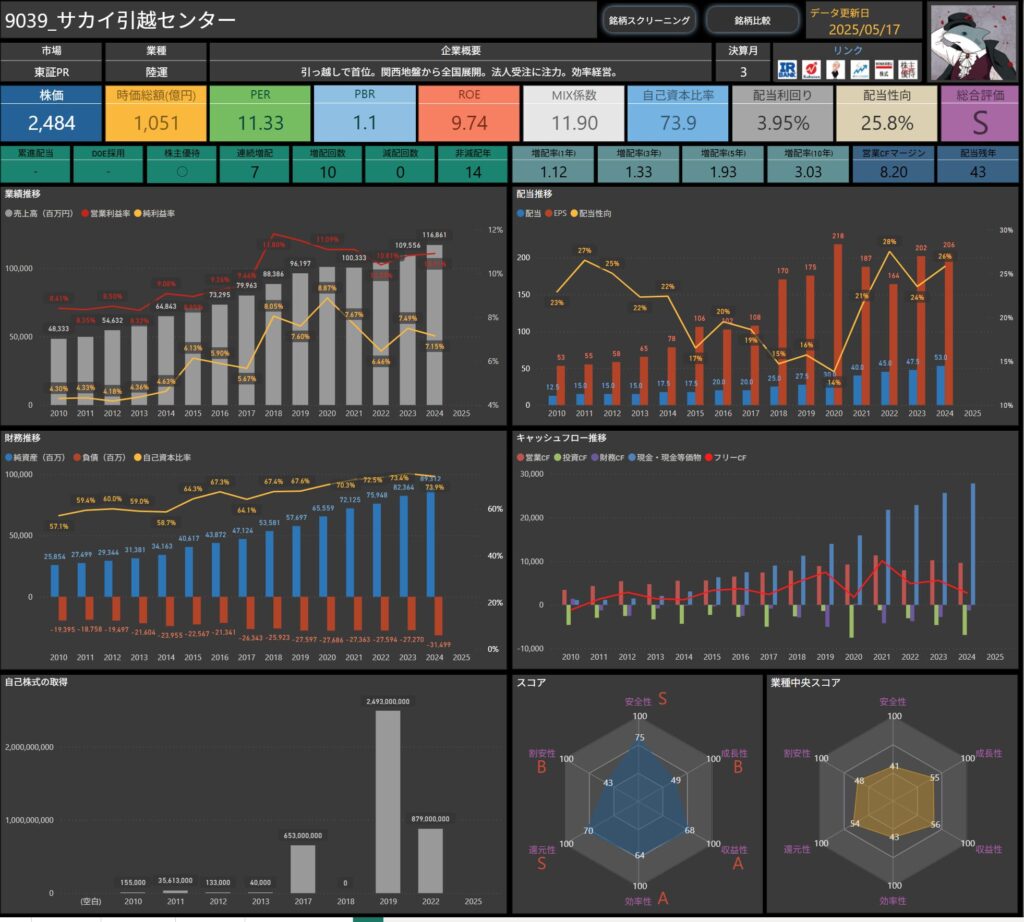Click the 時価総額(億円) card showing 1,051
The image size is (1024, 922).
[156, 114]
